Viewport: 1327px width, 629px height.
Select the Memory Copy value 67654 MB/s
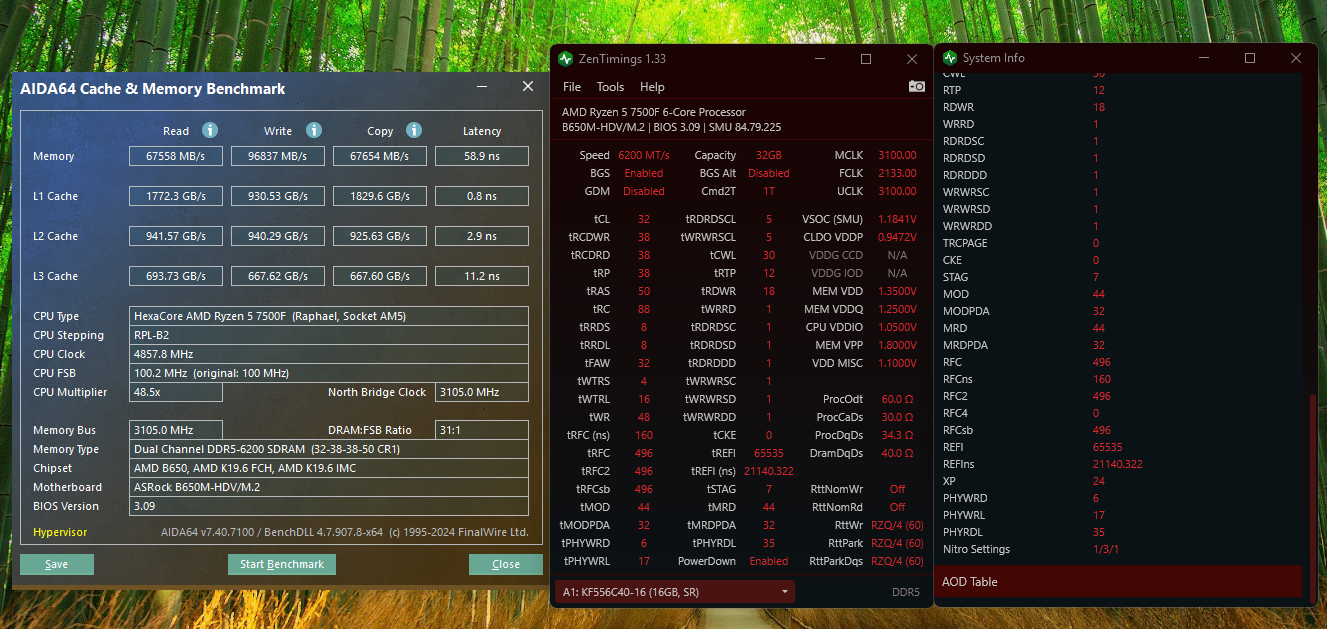[380, 156]
